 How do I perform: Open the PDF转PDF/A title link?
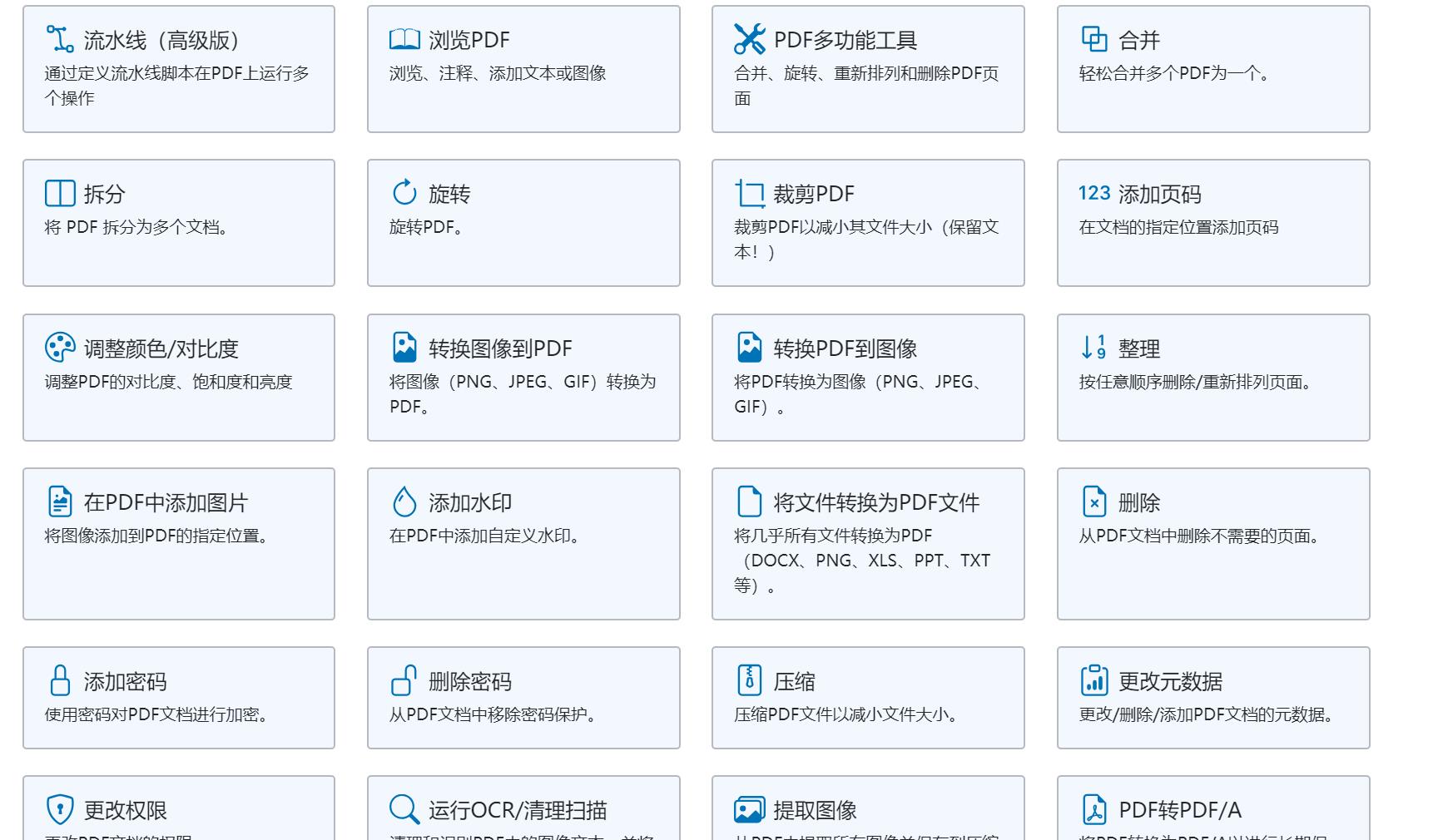click(x=1180, y=810)
